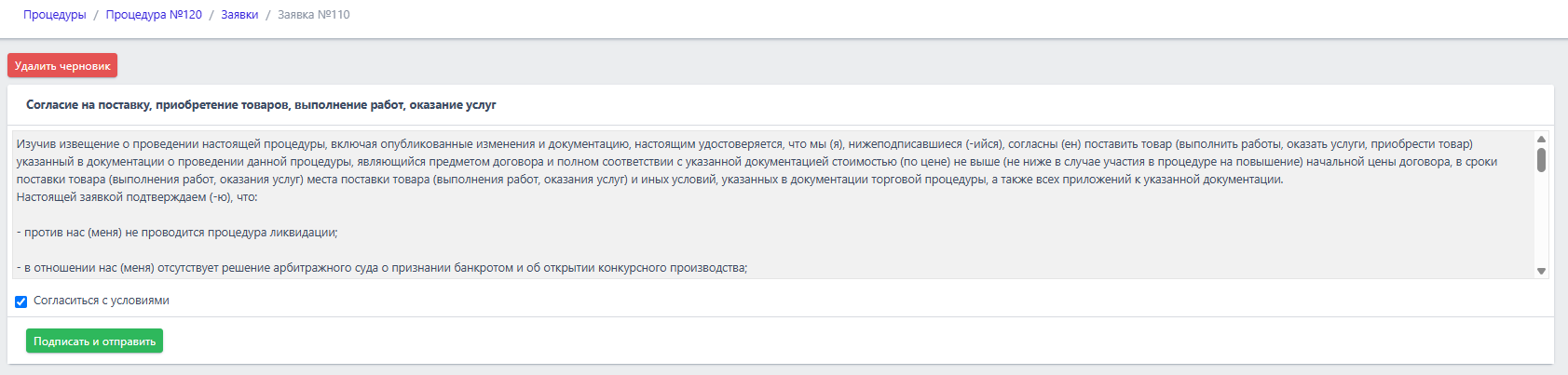
Task: Go to Процедура №120 breadcrumb
Action: point(154,15)
